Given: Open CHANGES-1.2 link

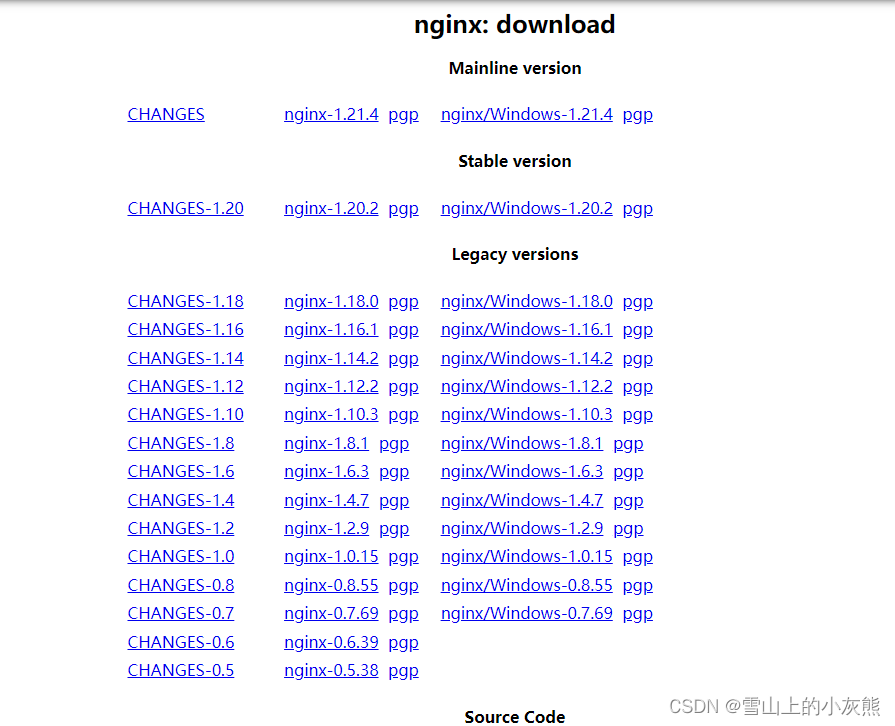Looking at the screenshot, I should [180, 529].
